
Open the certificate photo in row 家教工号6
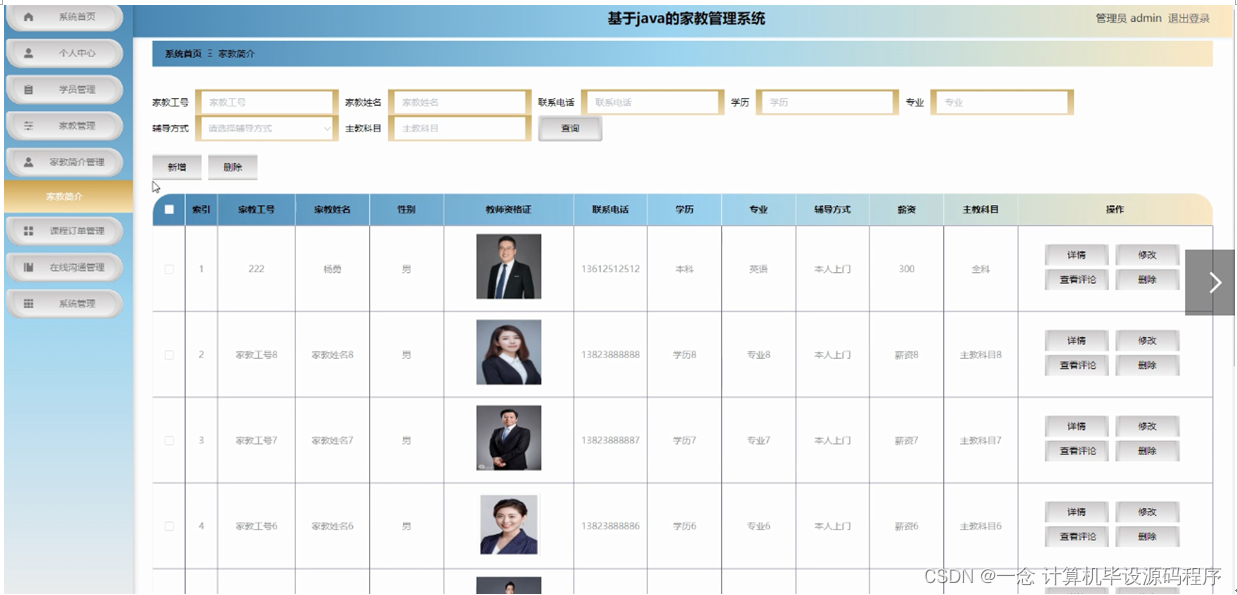click(x=509, y=524)
